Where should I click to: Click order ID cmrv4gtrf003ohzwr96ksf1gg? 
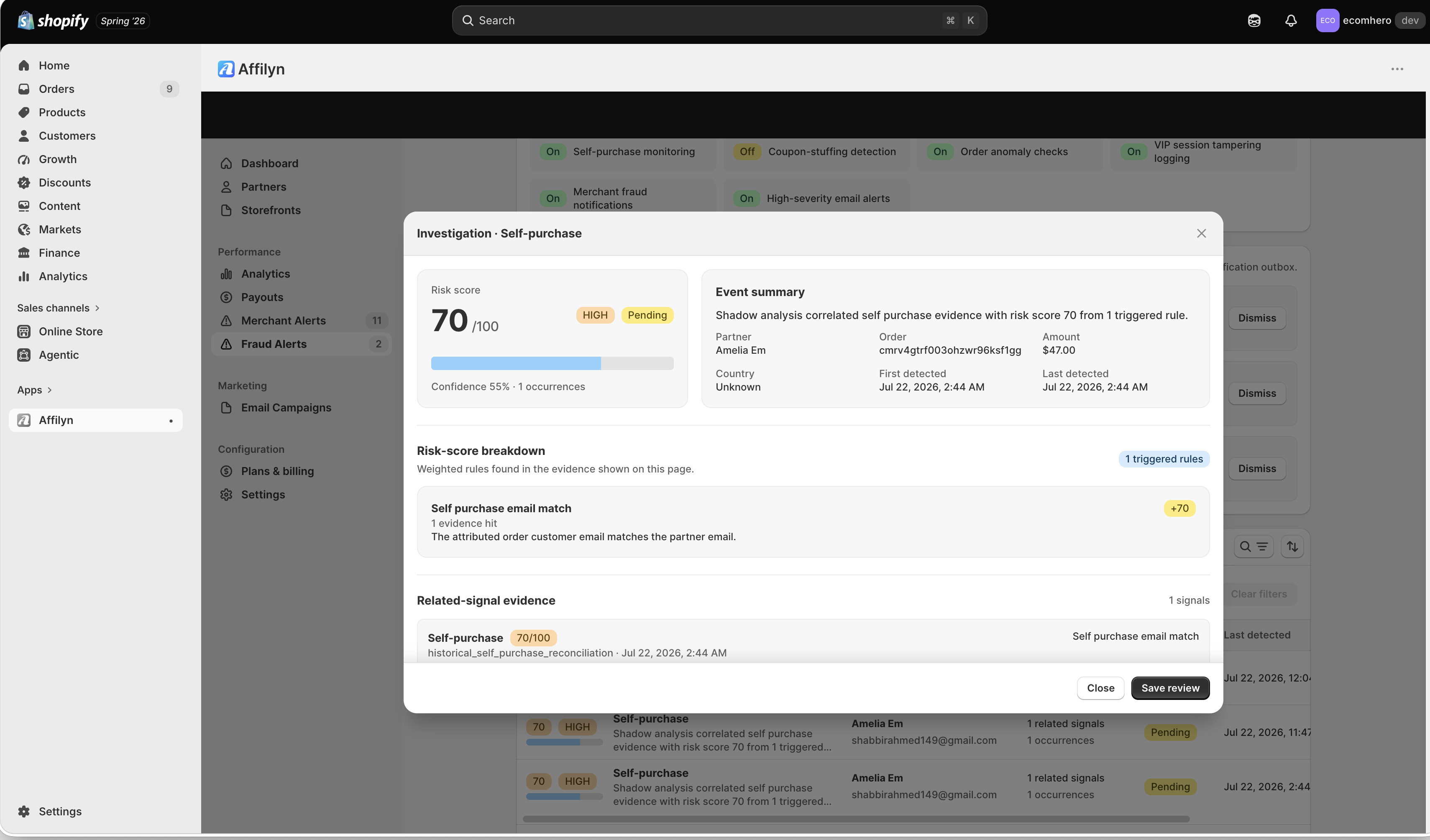[950, 350]
